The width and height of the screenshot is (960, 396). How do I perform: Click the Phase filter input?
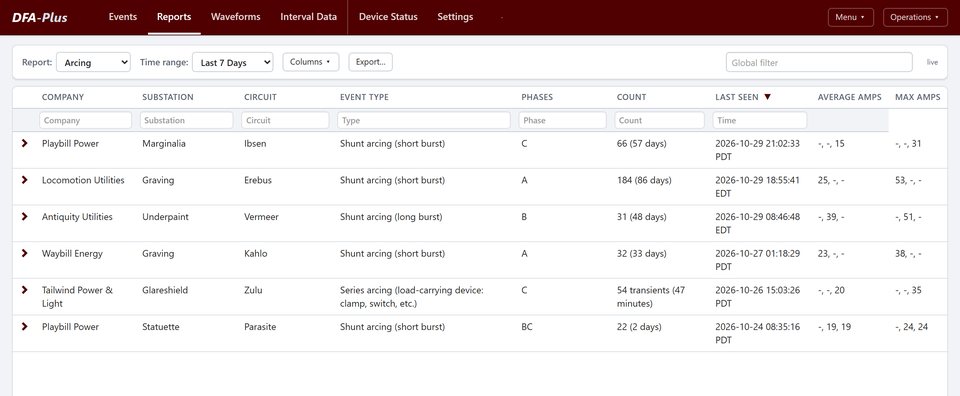pos(563,121)
